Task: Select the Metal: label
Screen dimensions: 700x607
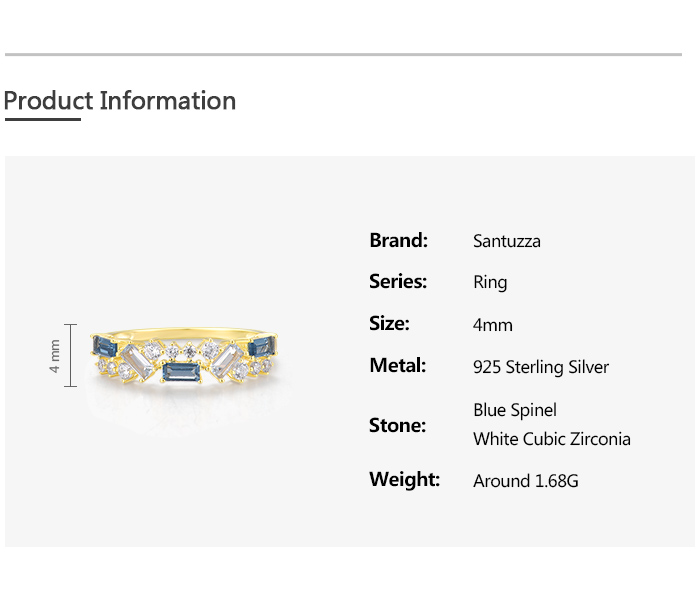Action: (x=398, y=366)
